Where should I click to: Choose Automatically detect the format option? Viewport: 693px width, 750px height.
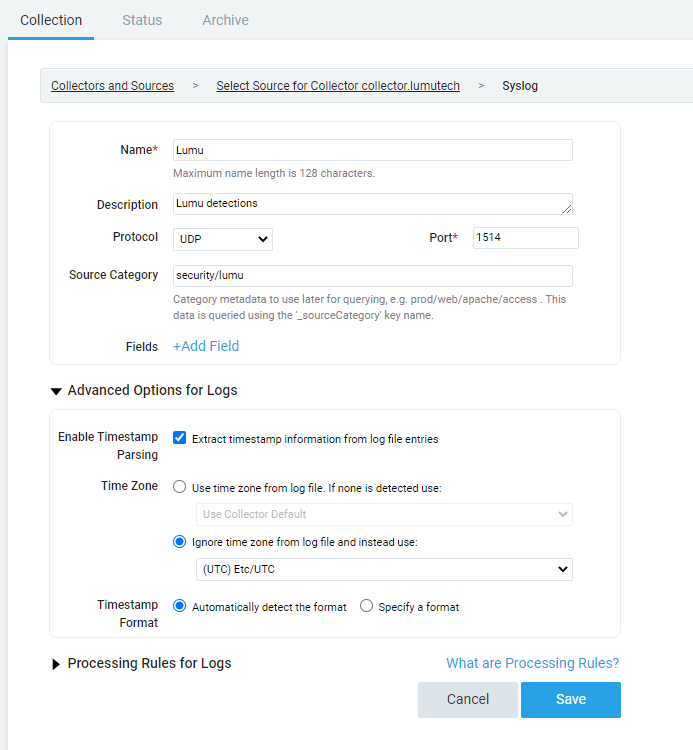click(180, 606)
